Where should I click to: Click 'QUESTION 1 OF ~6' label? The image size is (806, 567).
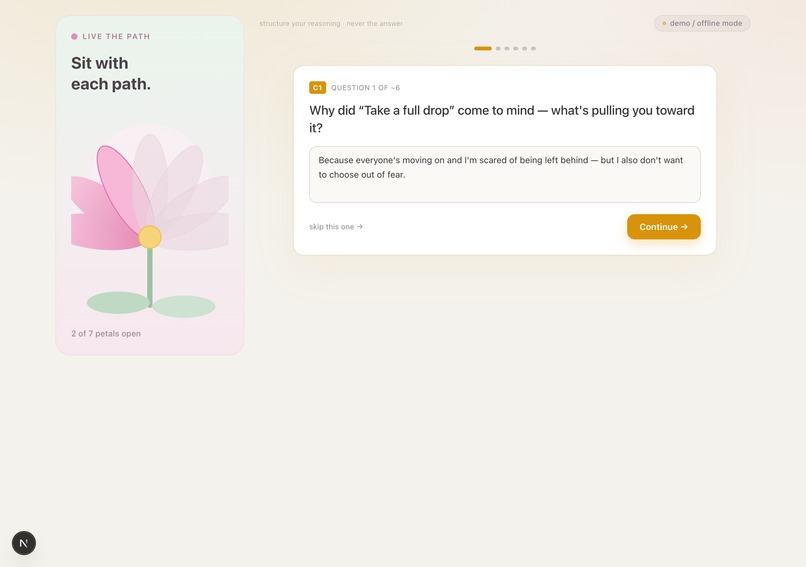[x=365, y=88]
